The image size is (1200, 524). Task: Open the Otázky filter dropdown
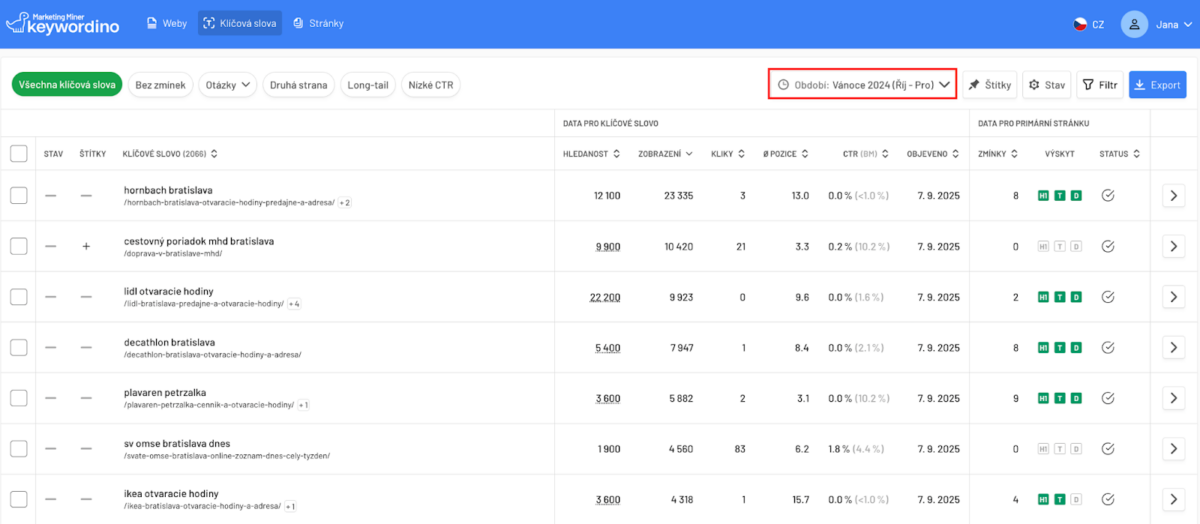pos(227,85)
